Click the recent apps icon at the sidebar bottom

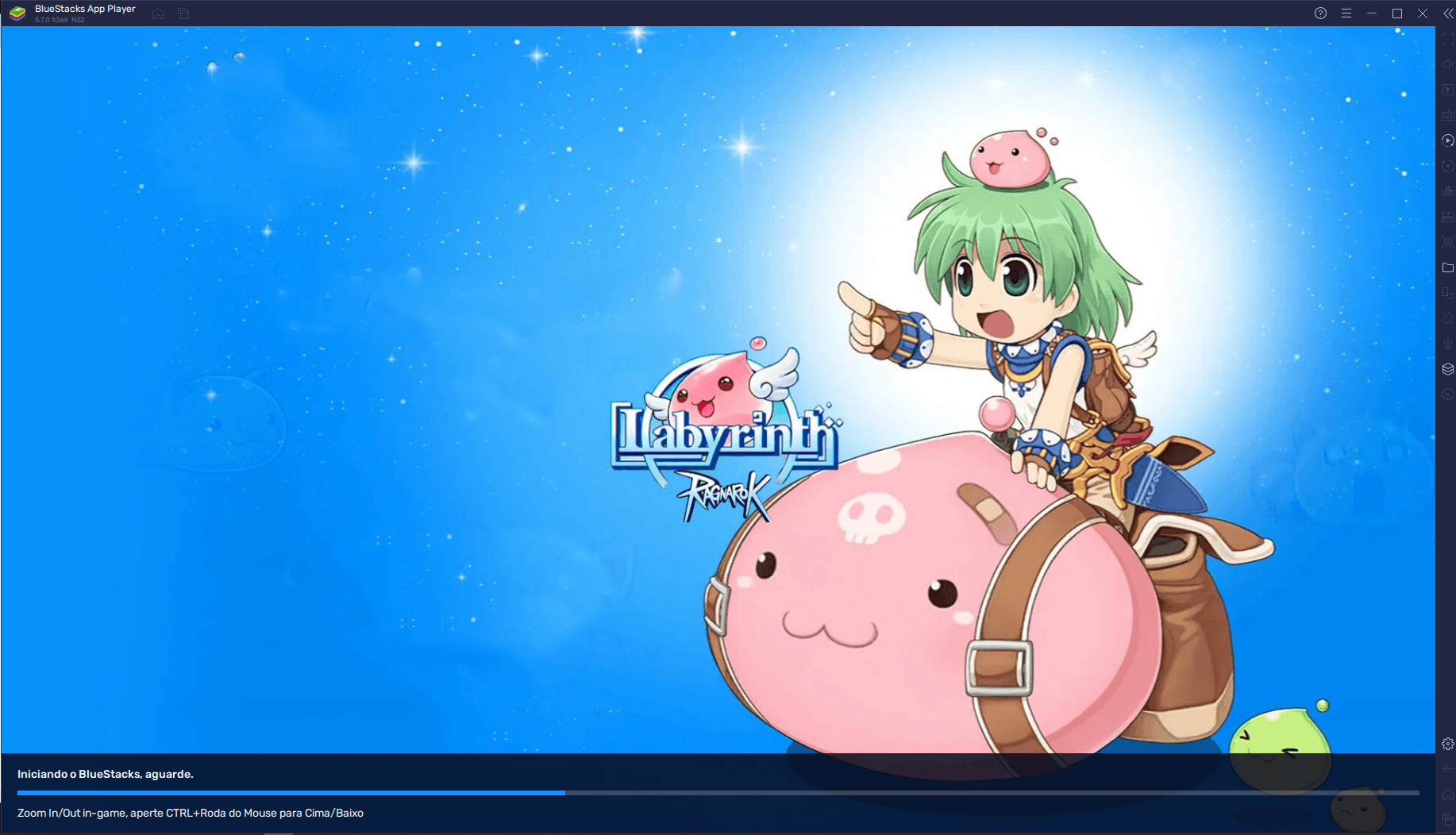coord(1448,820)
